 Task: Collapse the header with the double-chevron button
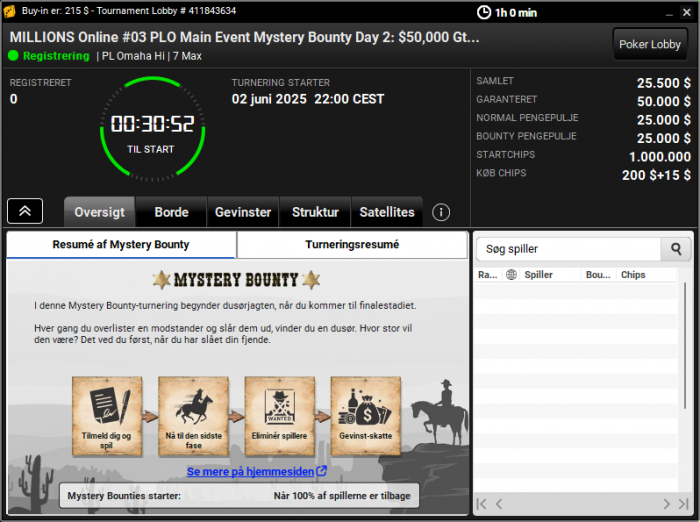(25, 211)
